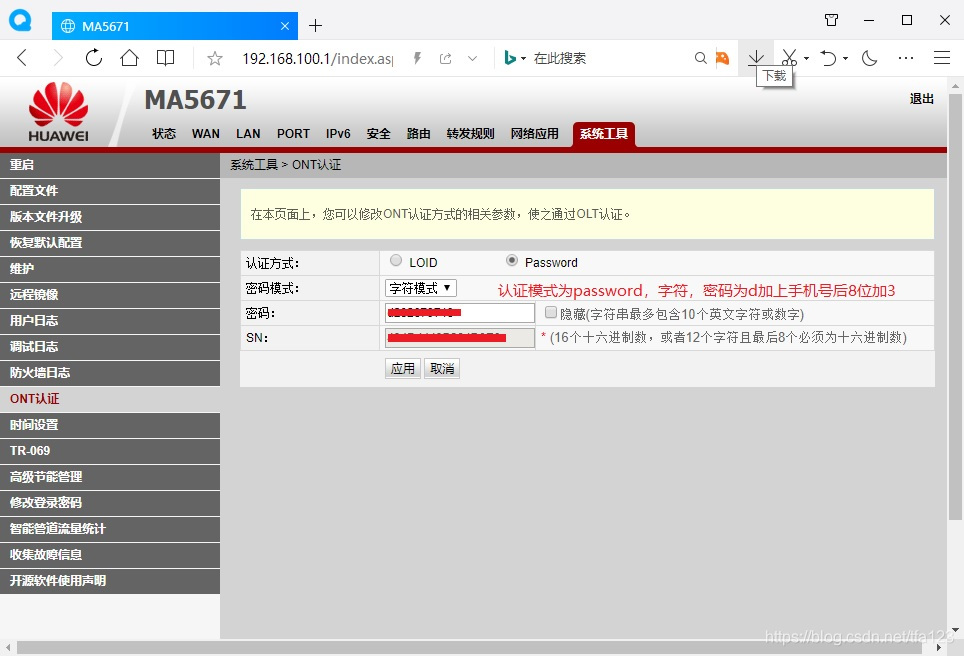Open the WAN tab
Viewport: 964px width, 656px height.
coord(205,133)
